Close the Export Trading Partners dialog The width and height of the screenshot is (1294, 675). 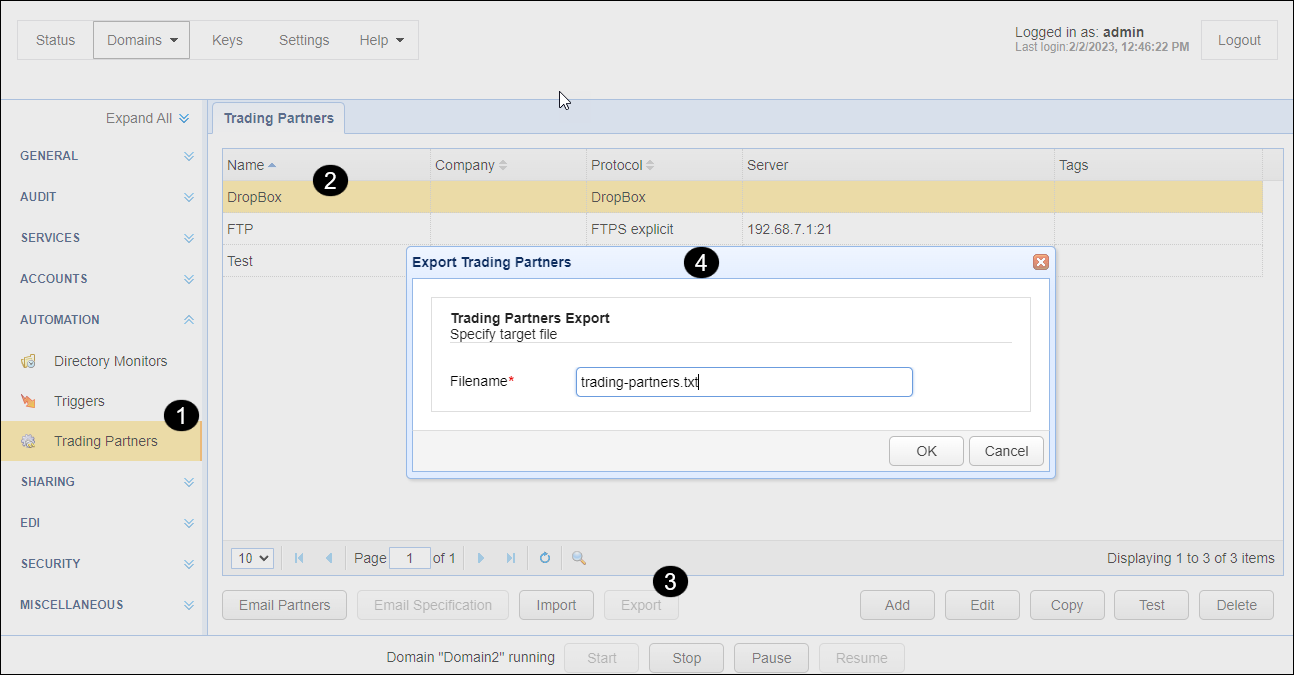tap(1040, 262)
